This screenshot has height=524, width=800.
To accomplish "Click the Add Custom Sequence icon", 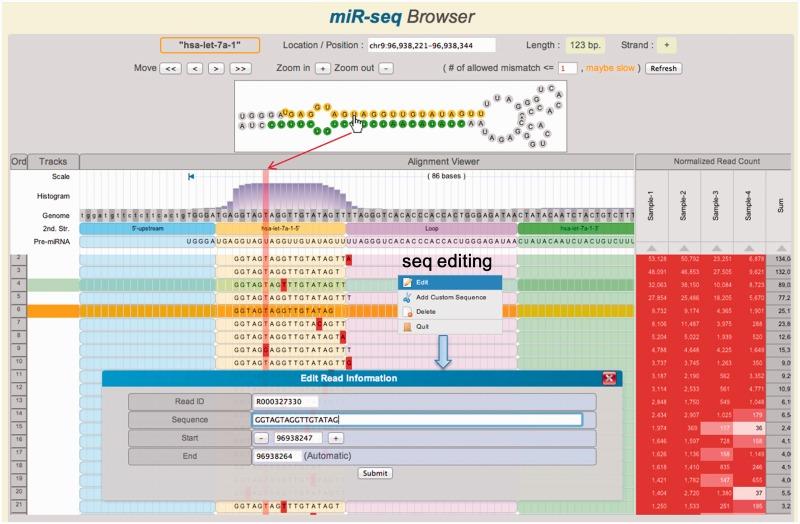I will pyautogui.click(x=407, y=297).
